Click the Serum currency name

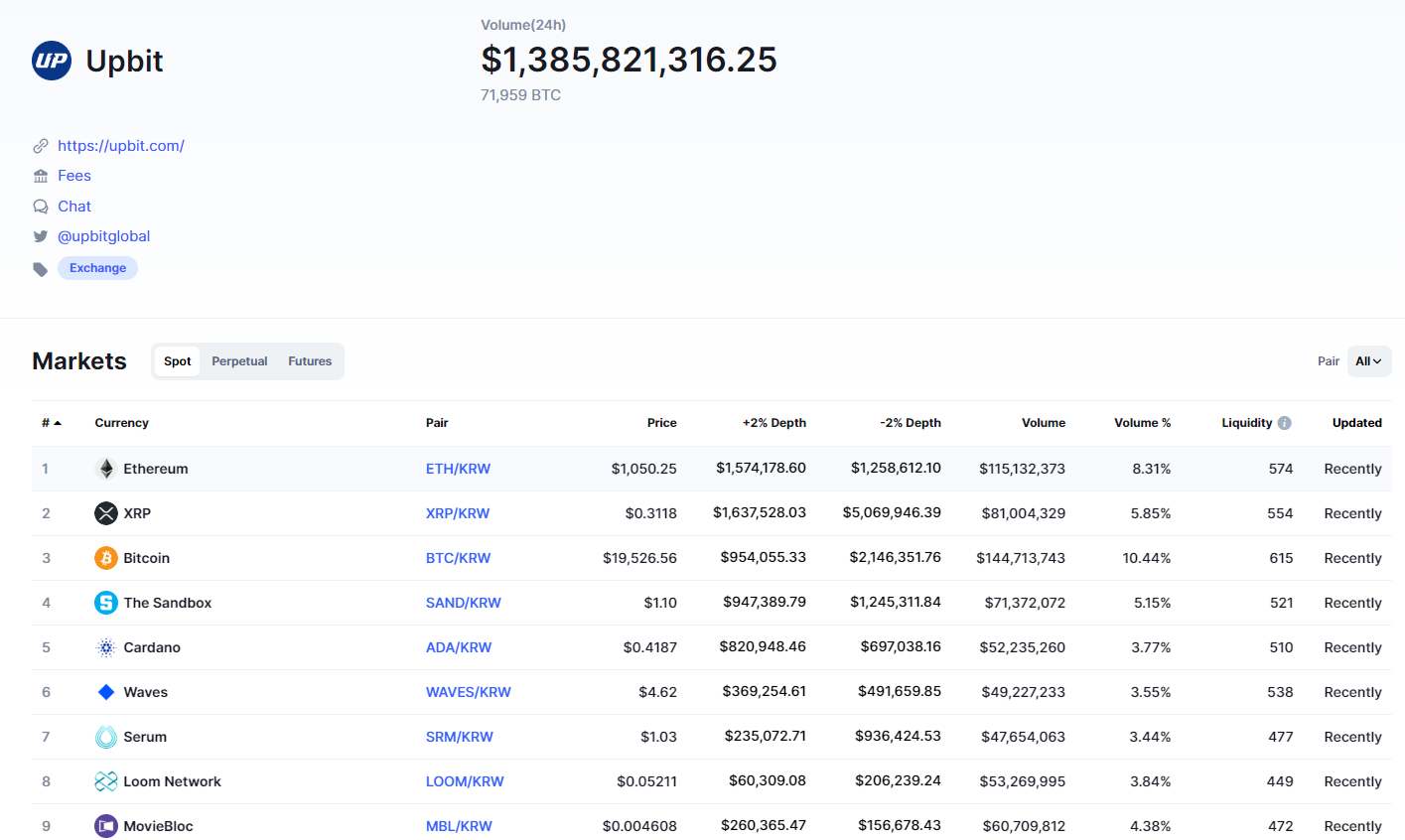pyautogui.click(x=145, y=737)
